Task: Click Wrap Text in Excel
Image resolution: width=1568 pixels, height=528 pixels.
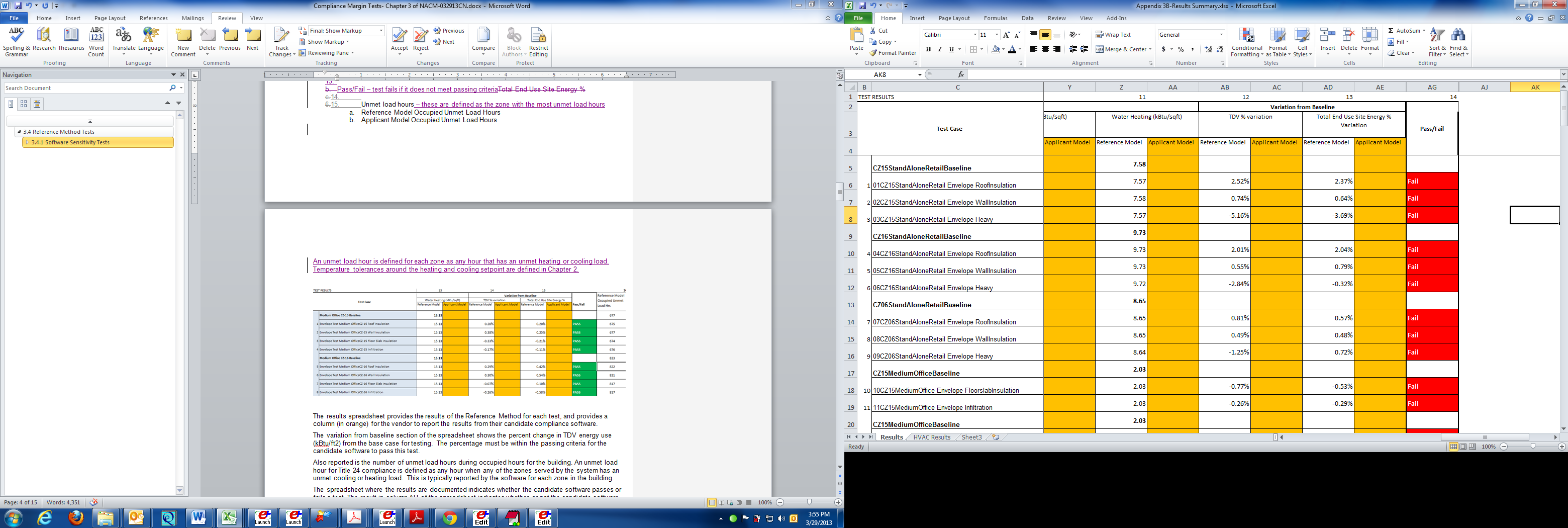Action: click(x=1113, y=35)
